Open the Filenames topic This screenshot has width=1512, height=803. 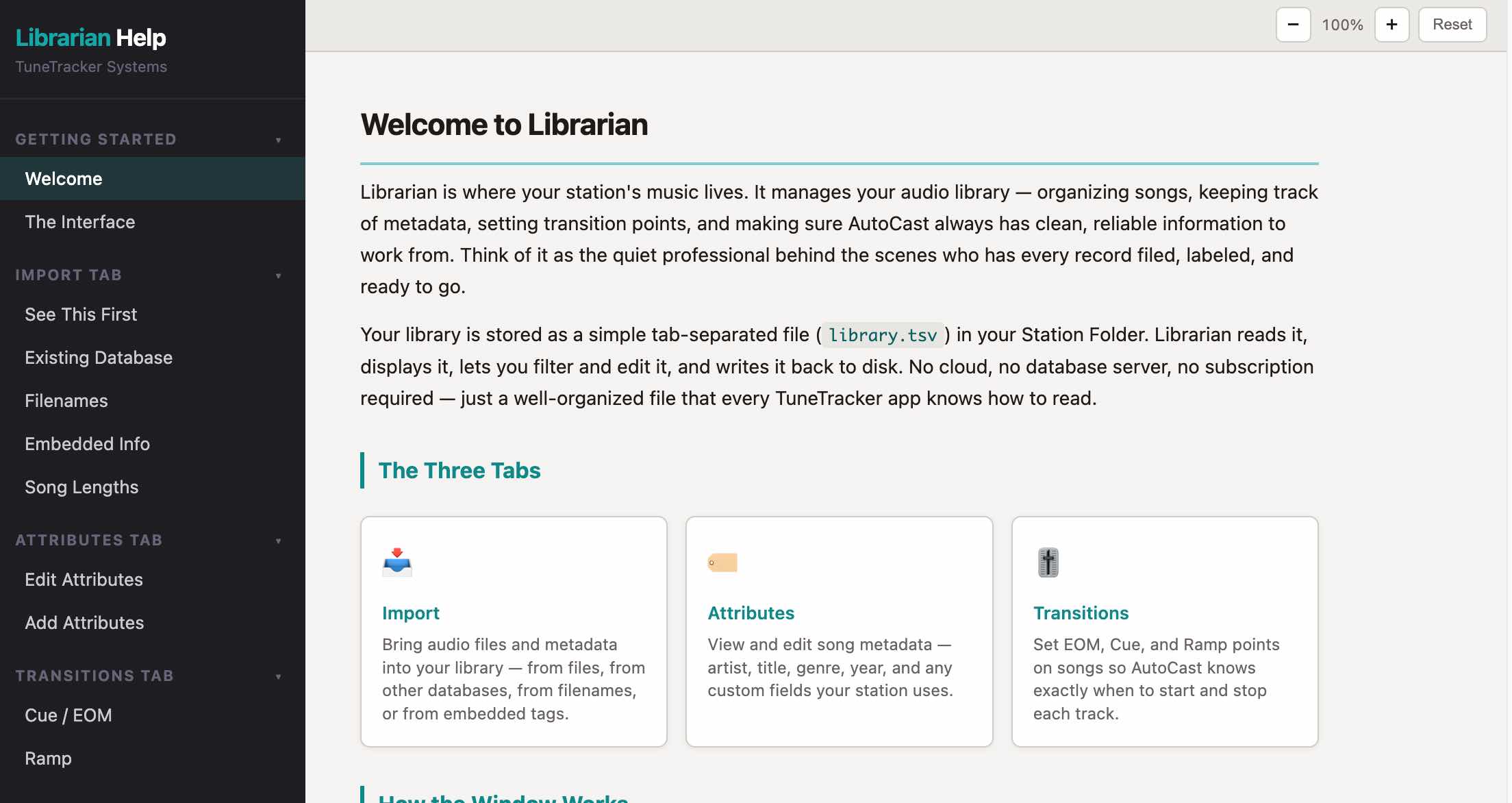pyautogui.click(x=66, y=400)
